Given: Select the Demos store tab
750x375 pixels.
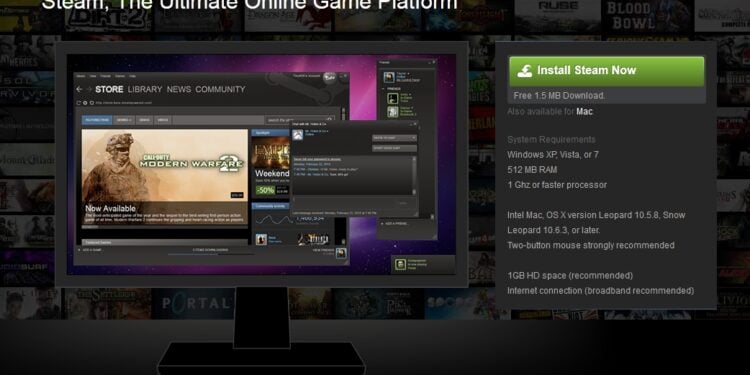Looking at the screenshot, I should point(144,120).
